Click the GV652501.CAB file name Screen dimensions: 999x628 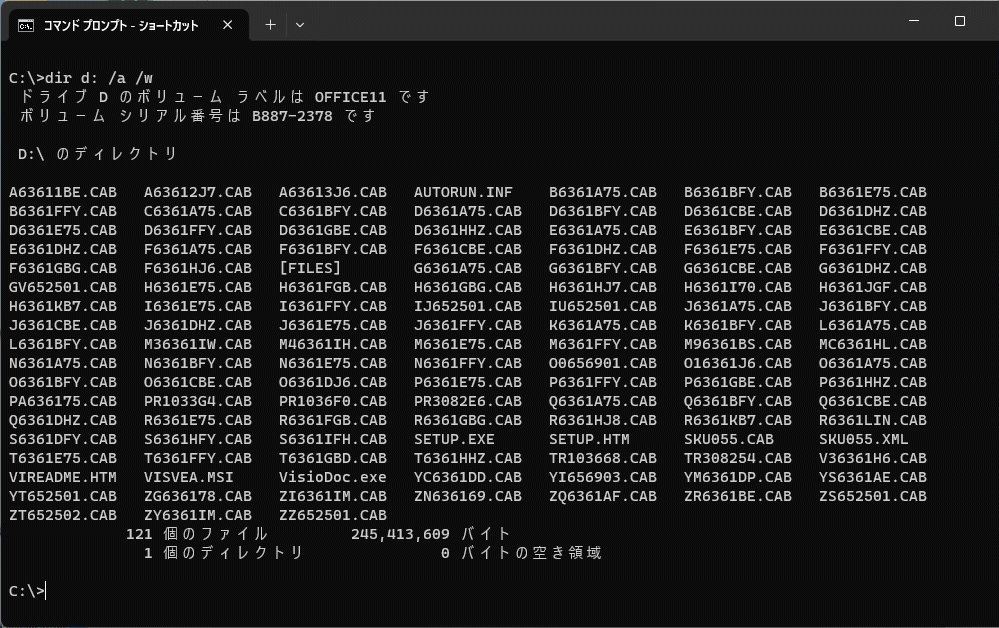[62, 287]
